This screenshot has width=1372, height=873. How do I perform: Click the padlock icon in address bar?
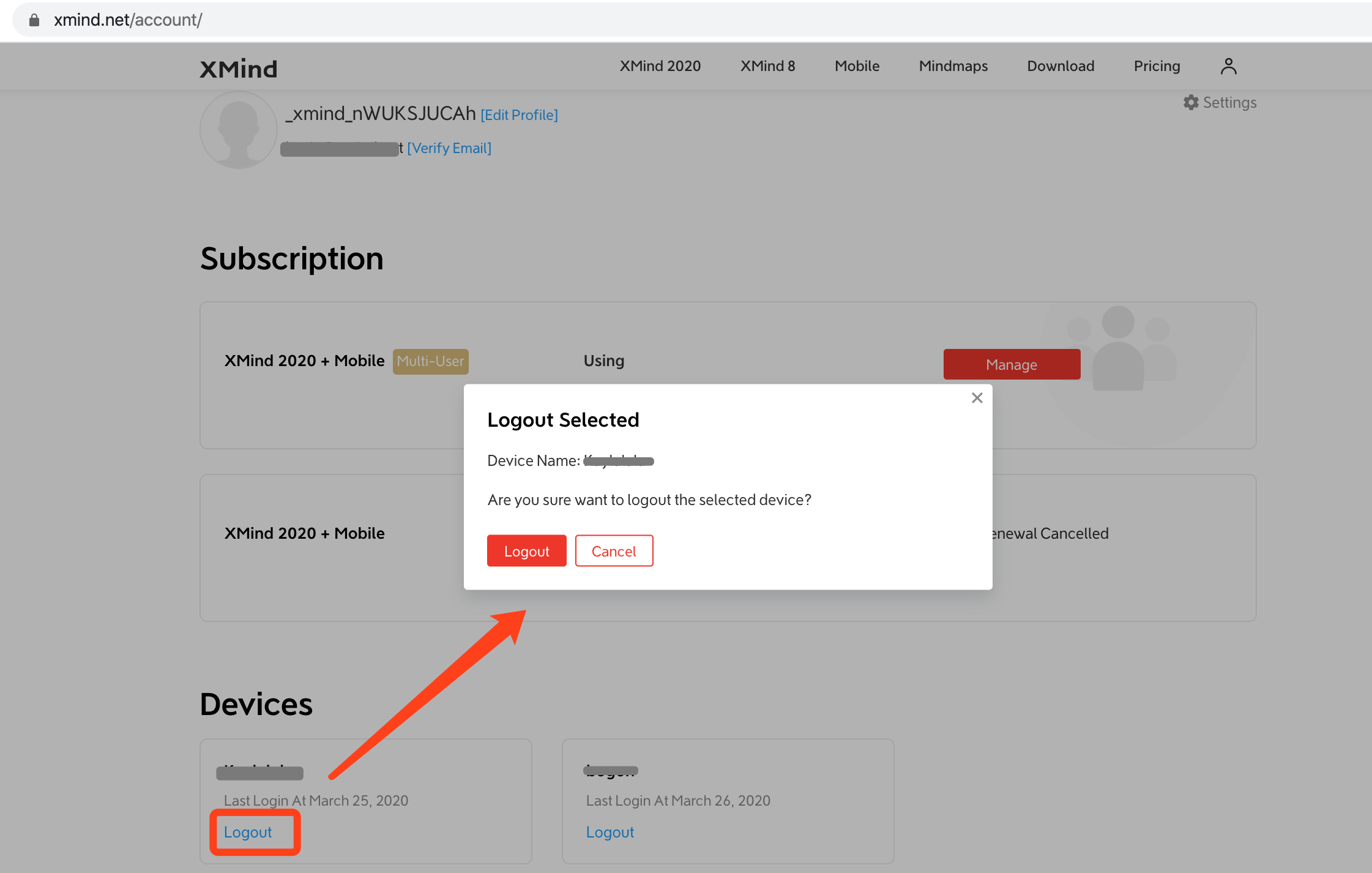click(x=34, y=20)
